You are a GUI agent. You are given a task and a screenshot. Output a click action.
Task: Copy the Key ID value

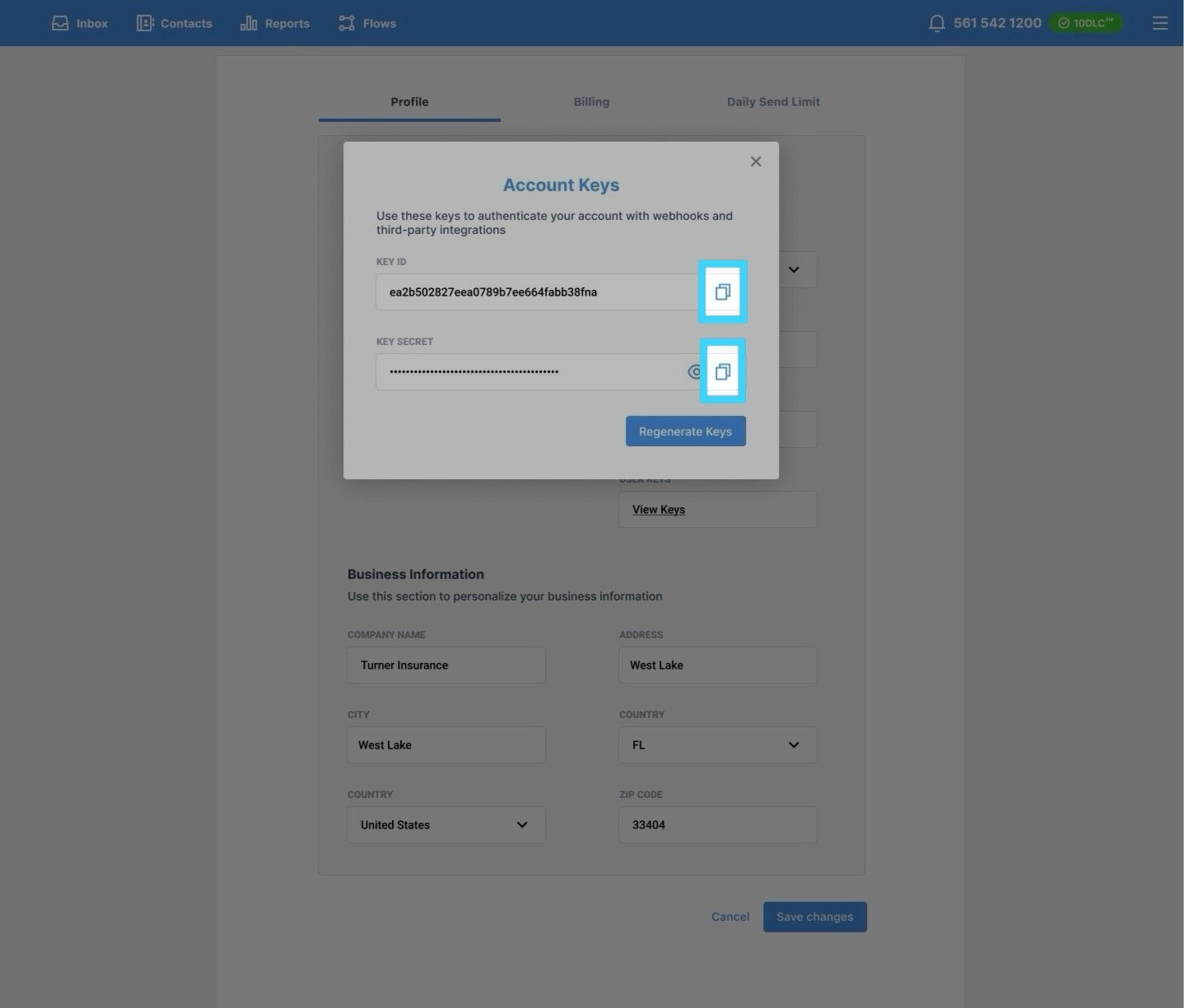(722, 292)
